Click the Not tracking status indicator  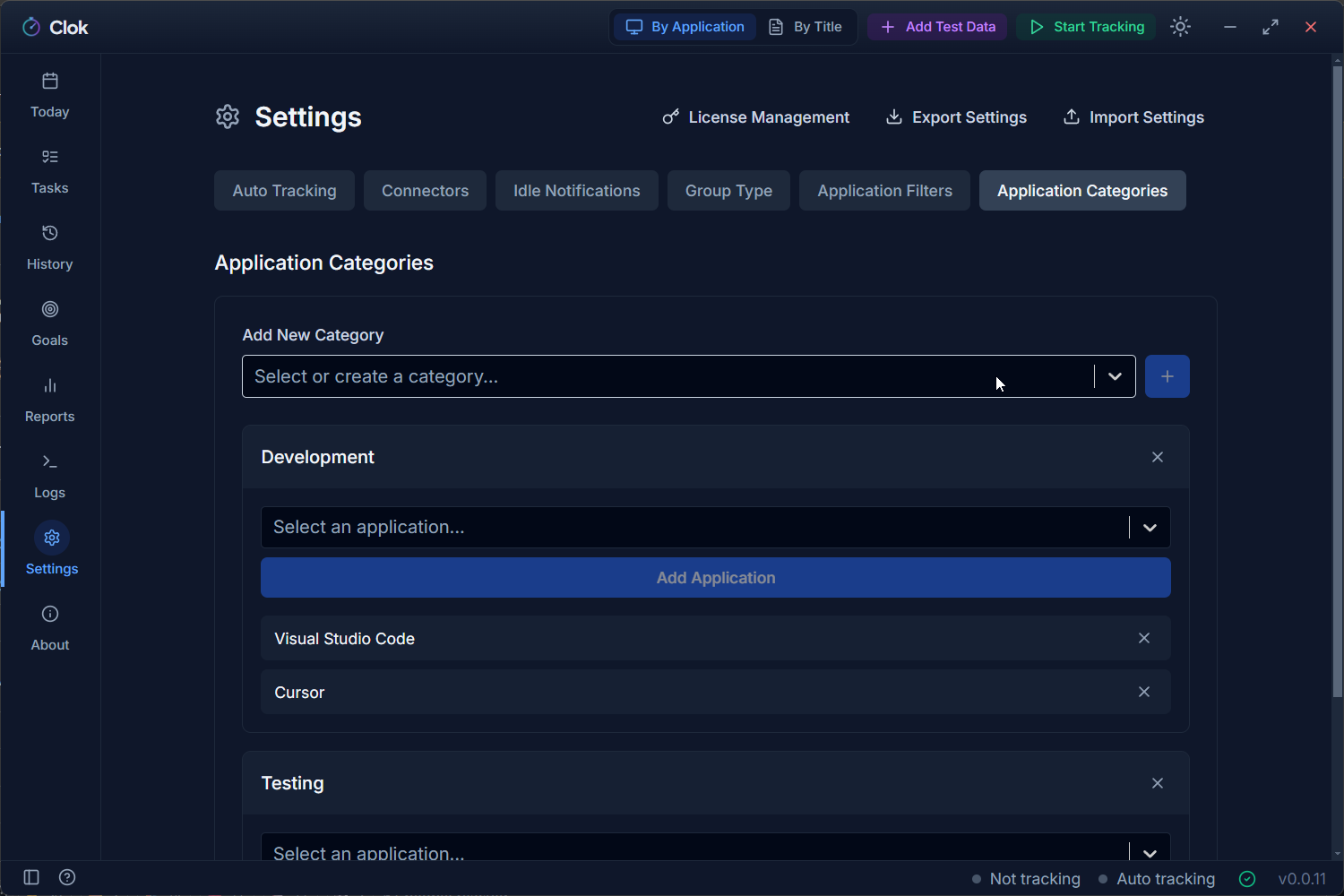(x=1026, y=879)
